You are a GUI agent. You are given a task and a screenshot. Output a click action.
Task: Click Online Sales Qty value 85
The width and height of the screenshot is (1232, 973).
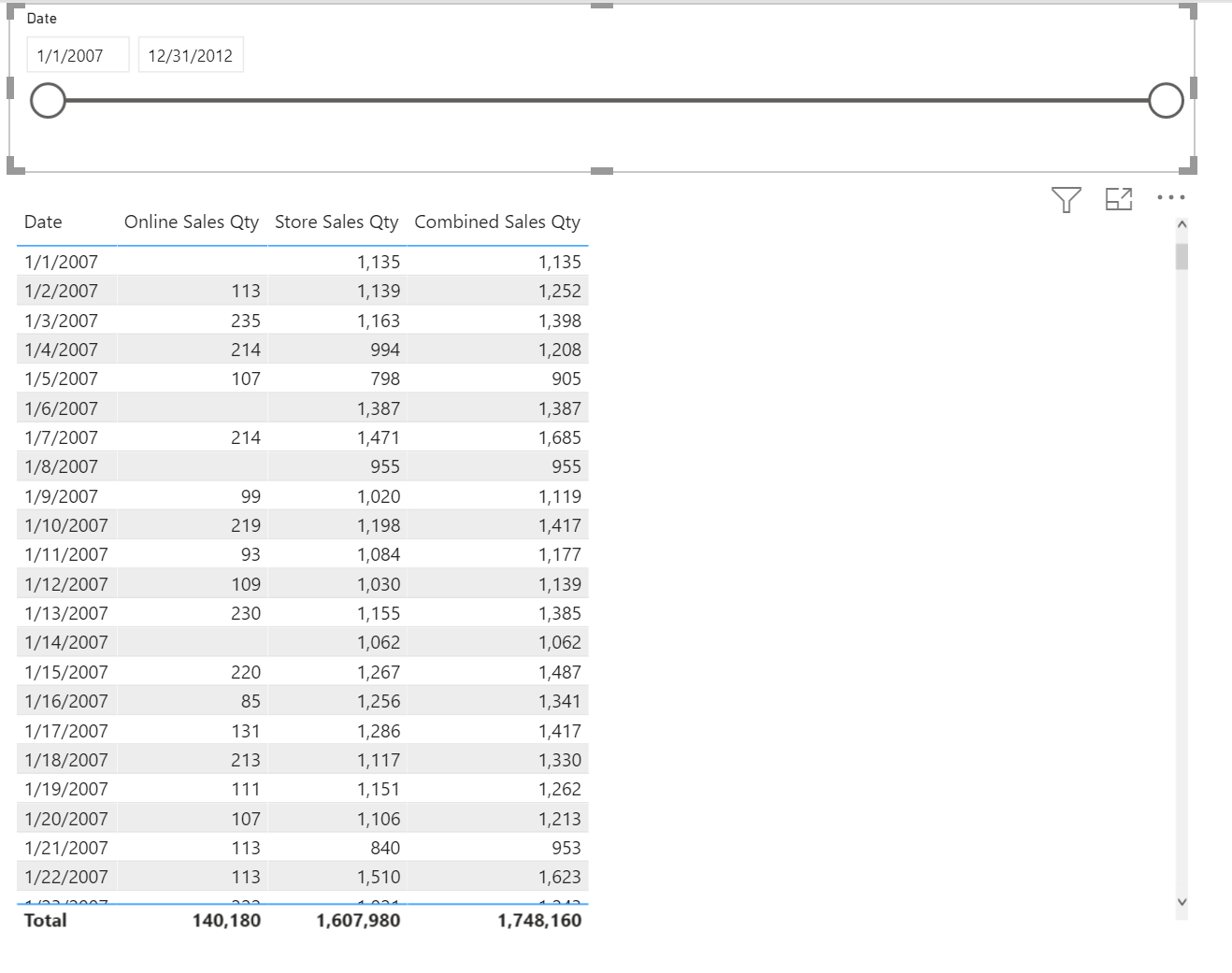[x=251, y=701]
